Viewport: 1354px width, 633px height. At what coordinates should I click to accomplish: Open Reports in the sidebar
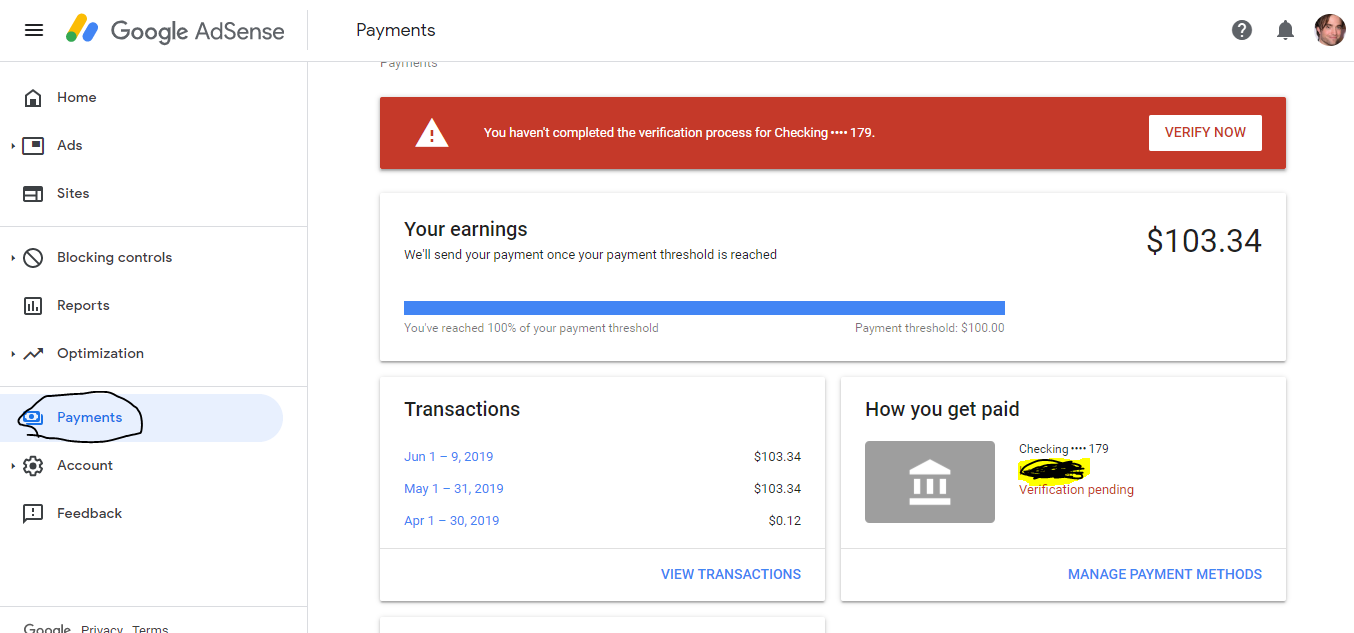pyautogui.click(x=83, y=305)
